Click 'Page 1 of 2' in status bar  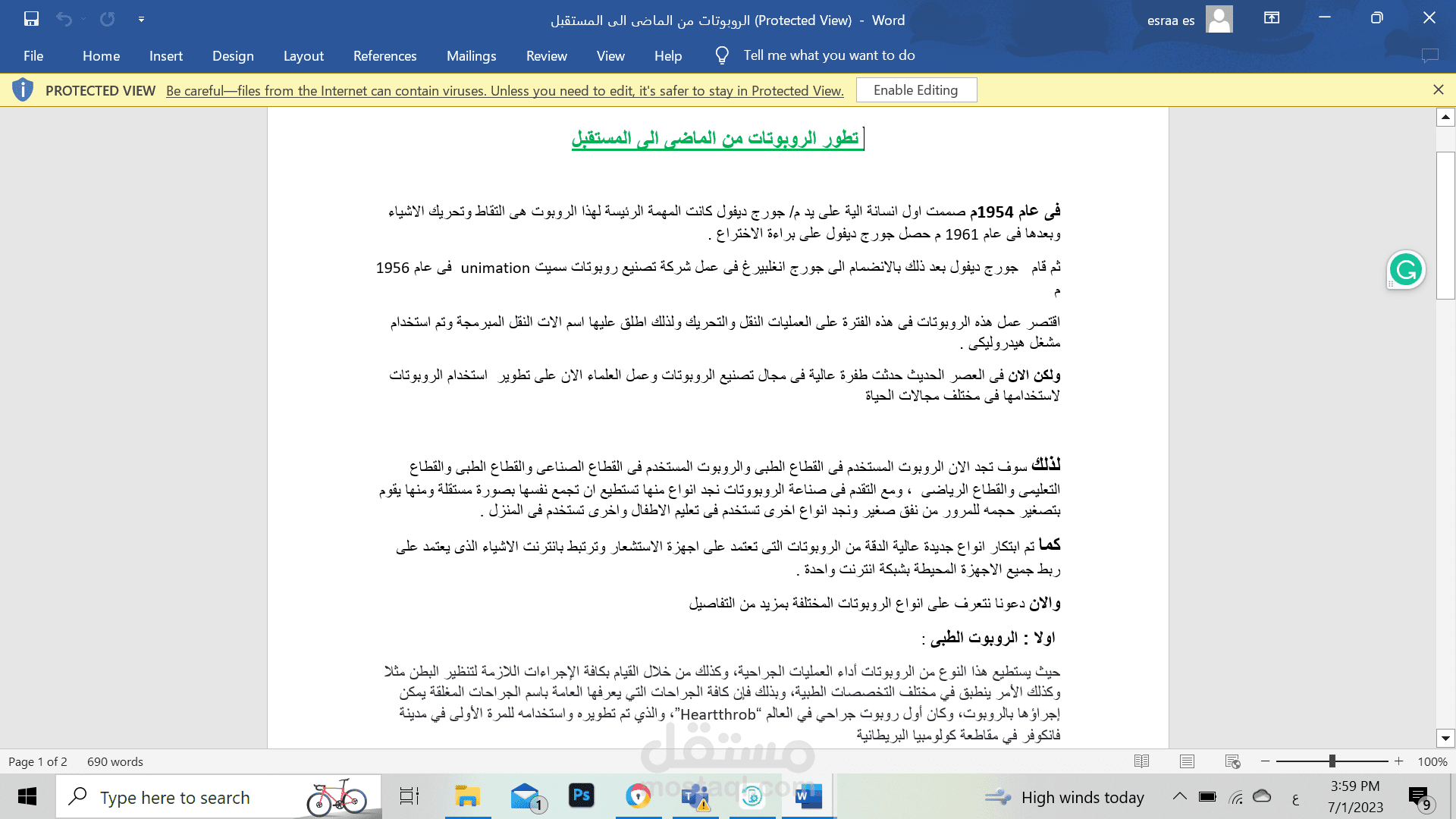(x=38, y=761)
